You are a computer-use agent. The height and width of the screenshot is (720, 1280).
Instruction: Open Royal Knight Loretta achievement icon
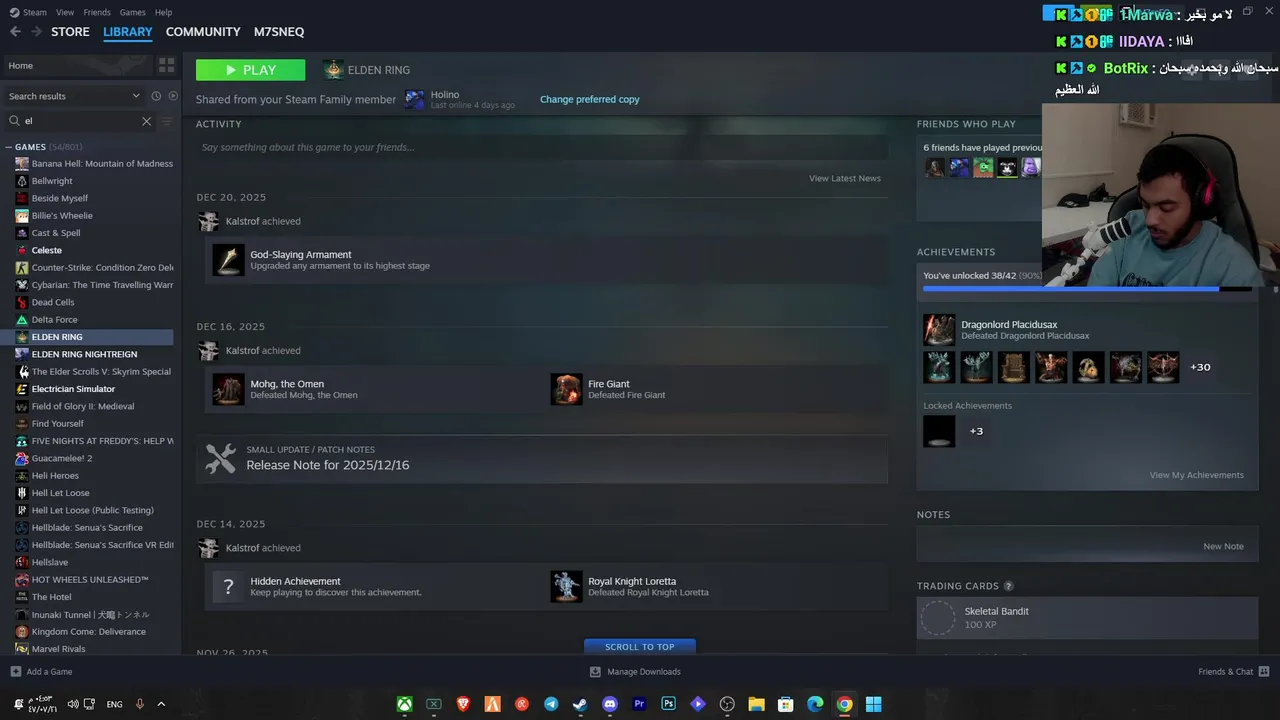567,586
